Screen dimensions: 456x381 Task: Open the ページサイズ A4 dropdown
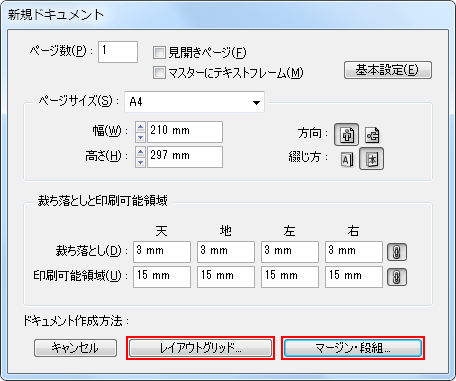pyautogui.click(x=194, y=102)
